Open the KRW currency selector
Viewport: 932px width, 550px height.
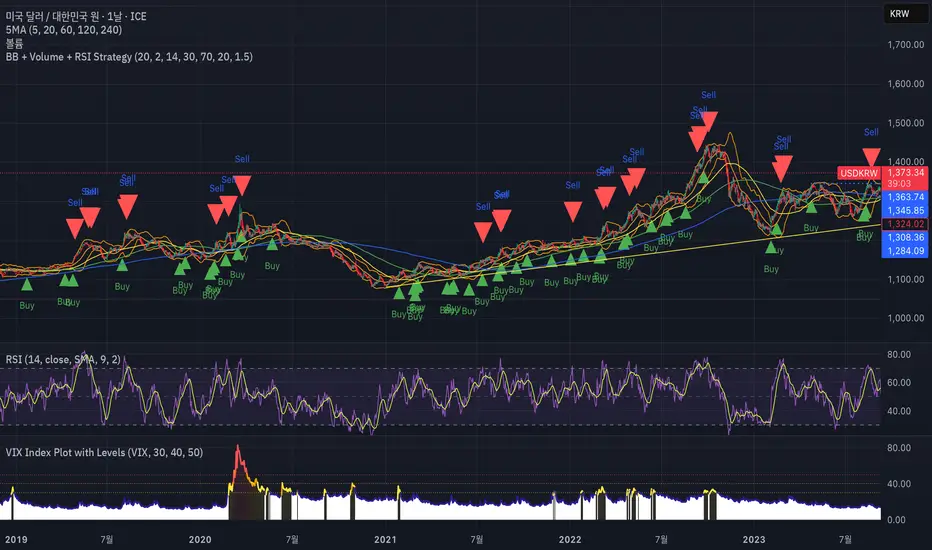[x=905, y=14]
